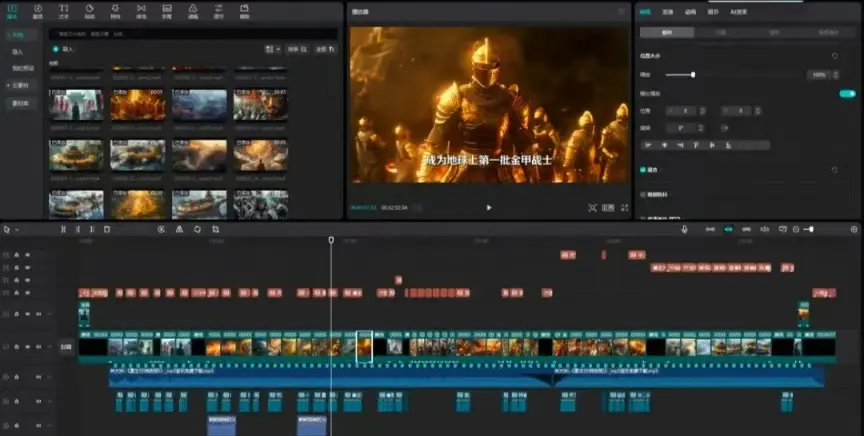Open the media view layout dropdown
Screen dimensions: 864x436
tap(273, 49)
